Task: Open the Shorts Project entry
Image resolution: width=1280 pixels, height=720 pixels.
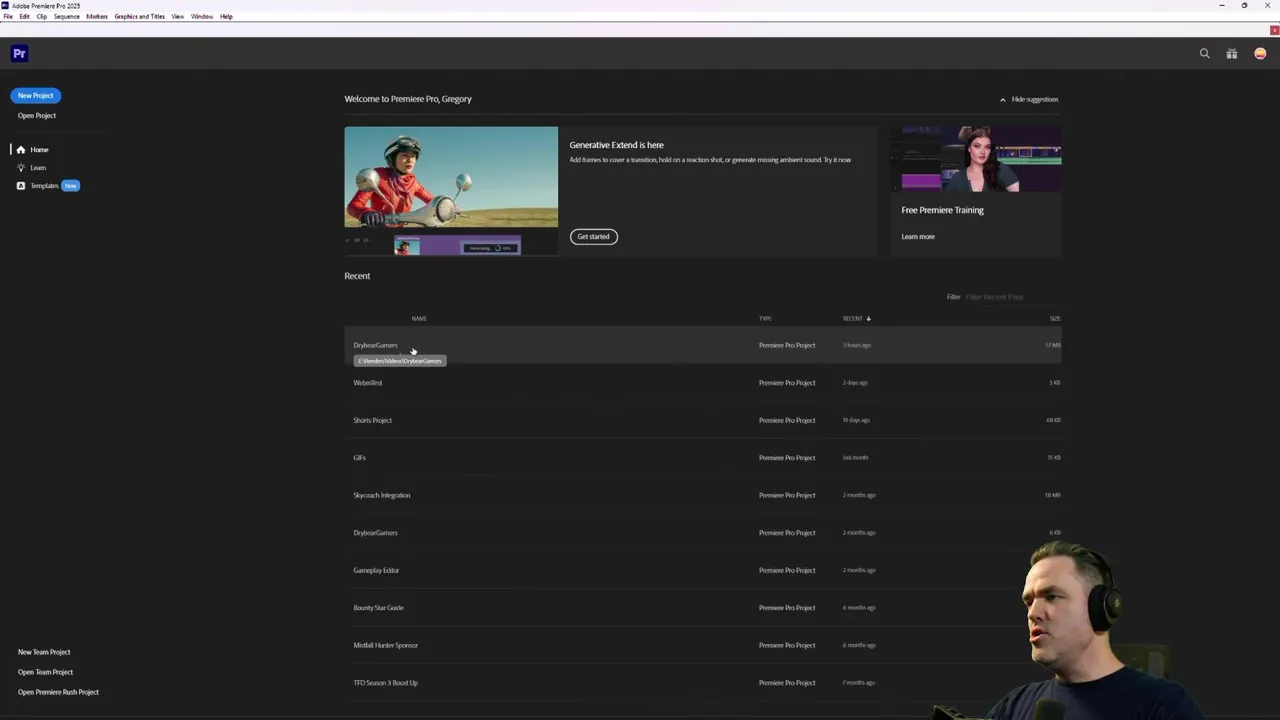Action: (703, 420)
